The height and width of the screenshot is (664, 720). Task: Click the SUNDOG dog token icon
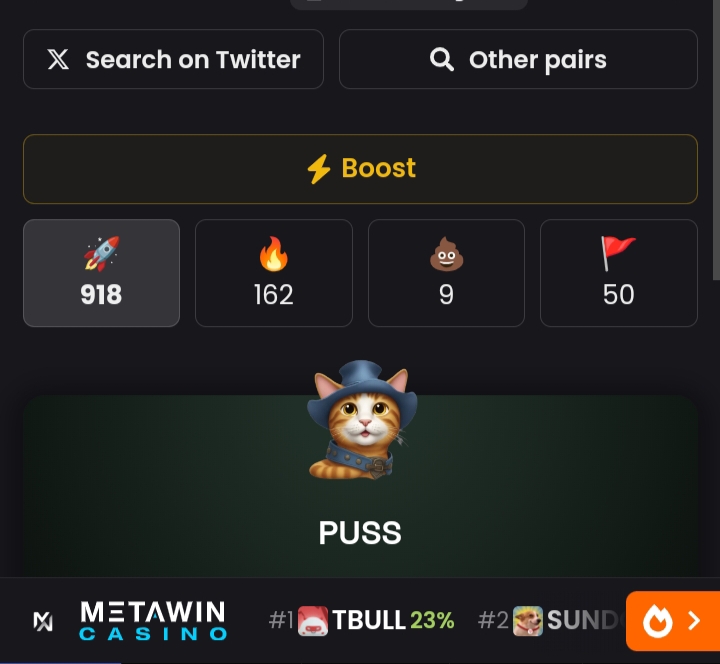tap(528, 621)
